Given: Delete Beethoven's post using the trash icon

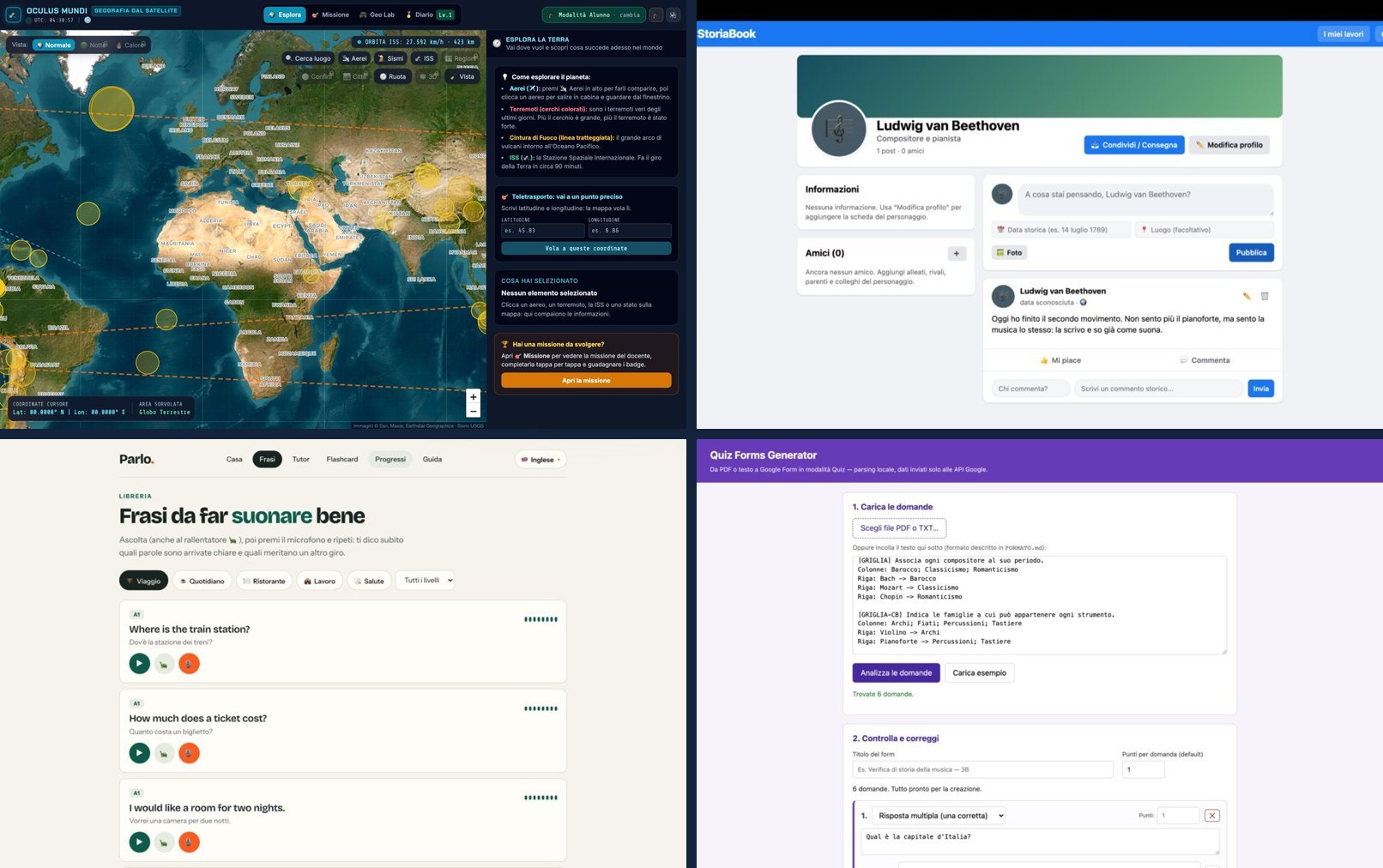Looking at the screenshot, I should 1265,296.
